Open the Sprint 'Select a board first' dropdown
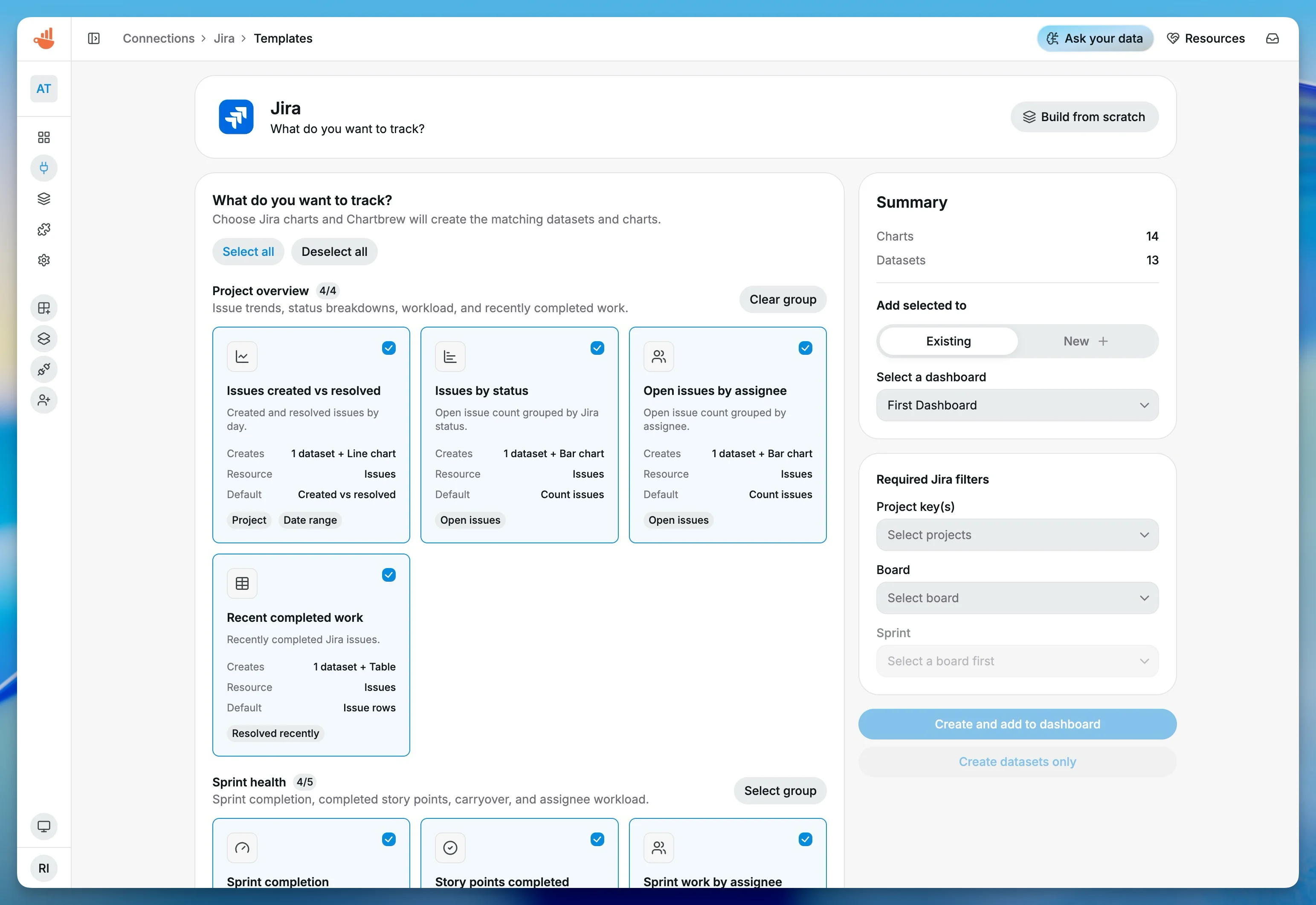This screenshot has height=905, width=1316. [1017, 661]
